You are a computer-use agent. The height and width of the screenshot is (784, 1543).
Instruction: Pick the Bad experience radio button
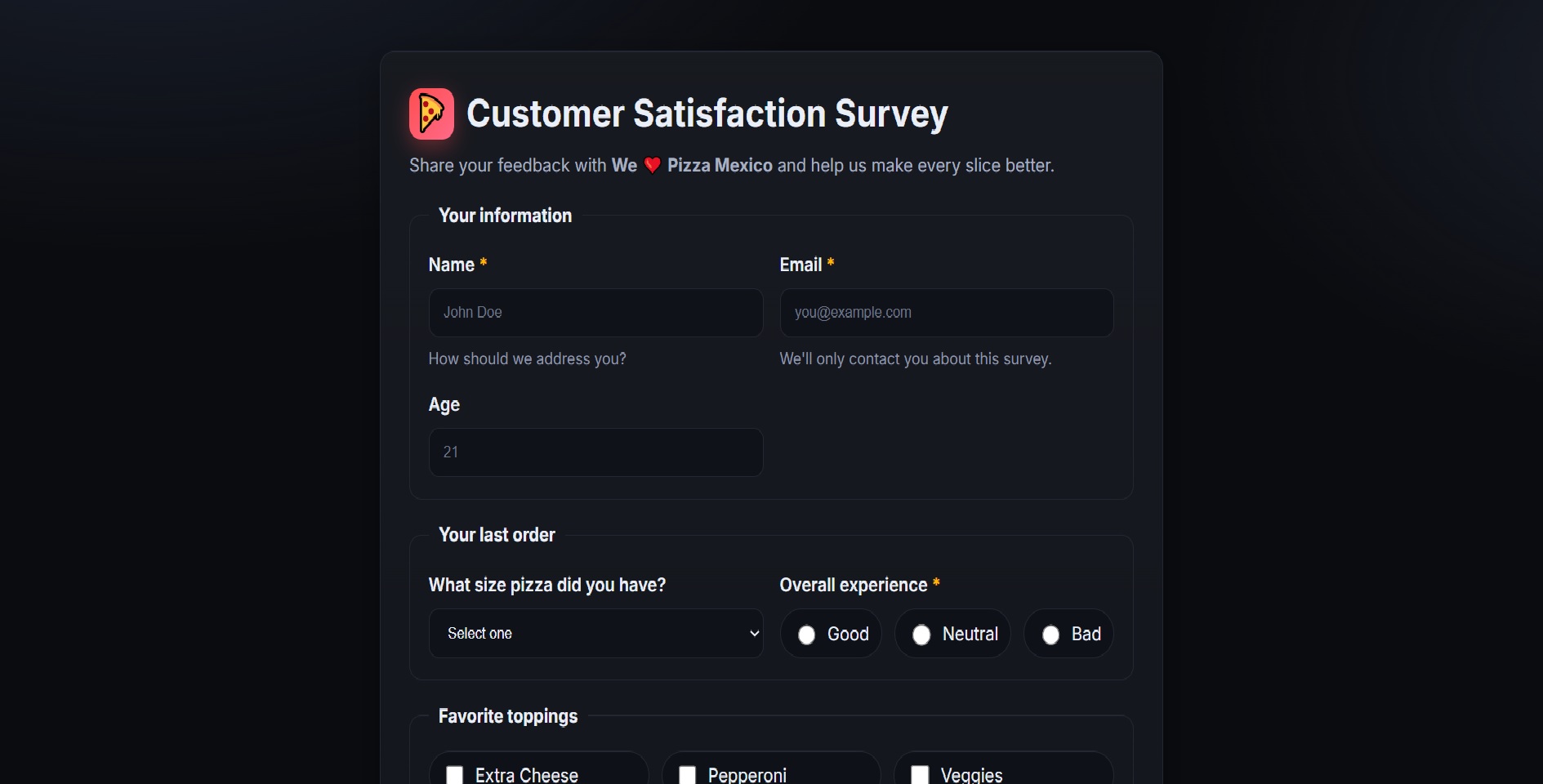(1050, 635)
